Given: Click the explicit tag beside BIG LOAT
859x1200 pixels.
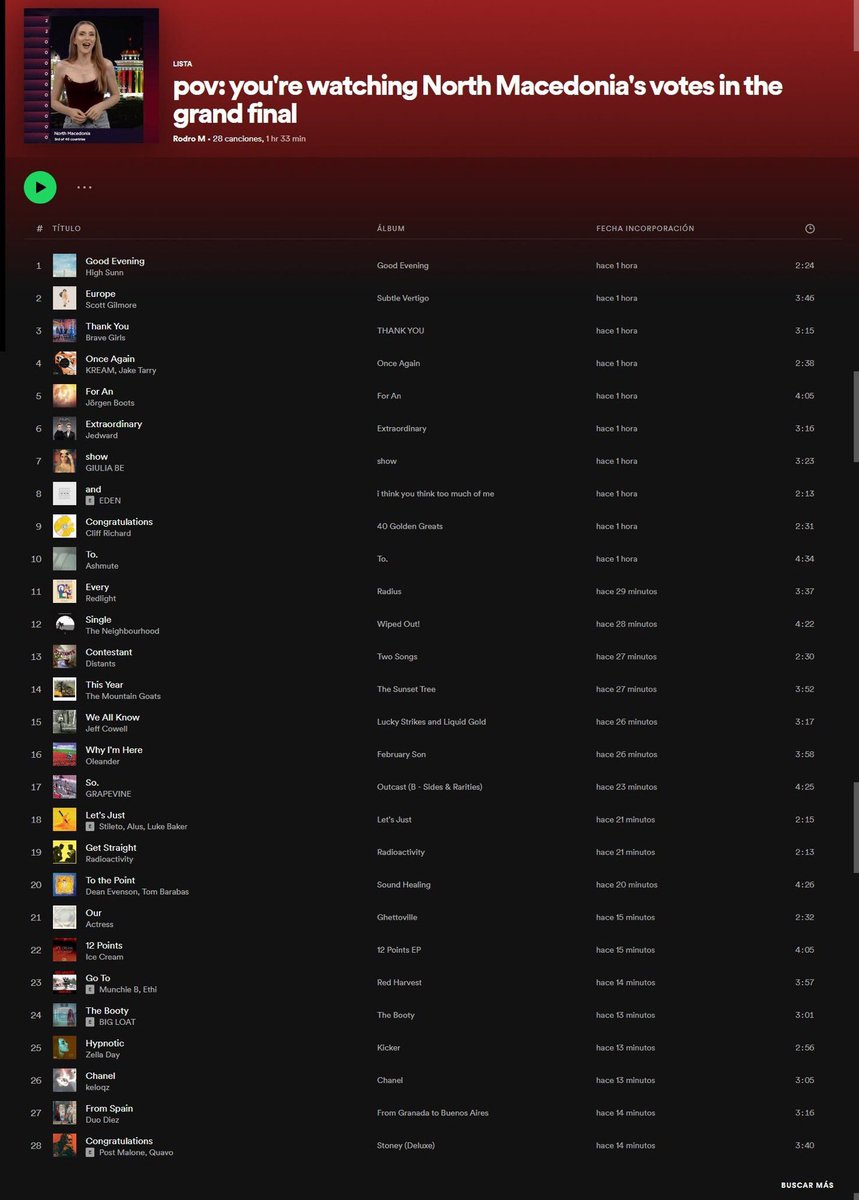Looking at the screenshot, I should pyautogui.click(x=90, y=1022).
